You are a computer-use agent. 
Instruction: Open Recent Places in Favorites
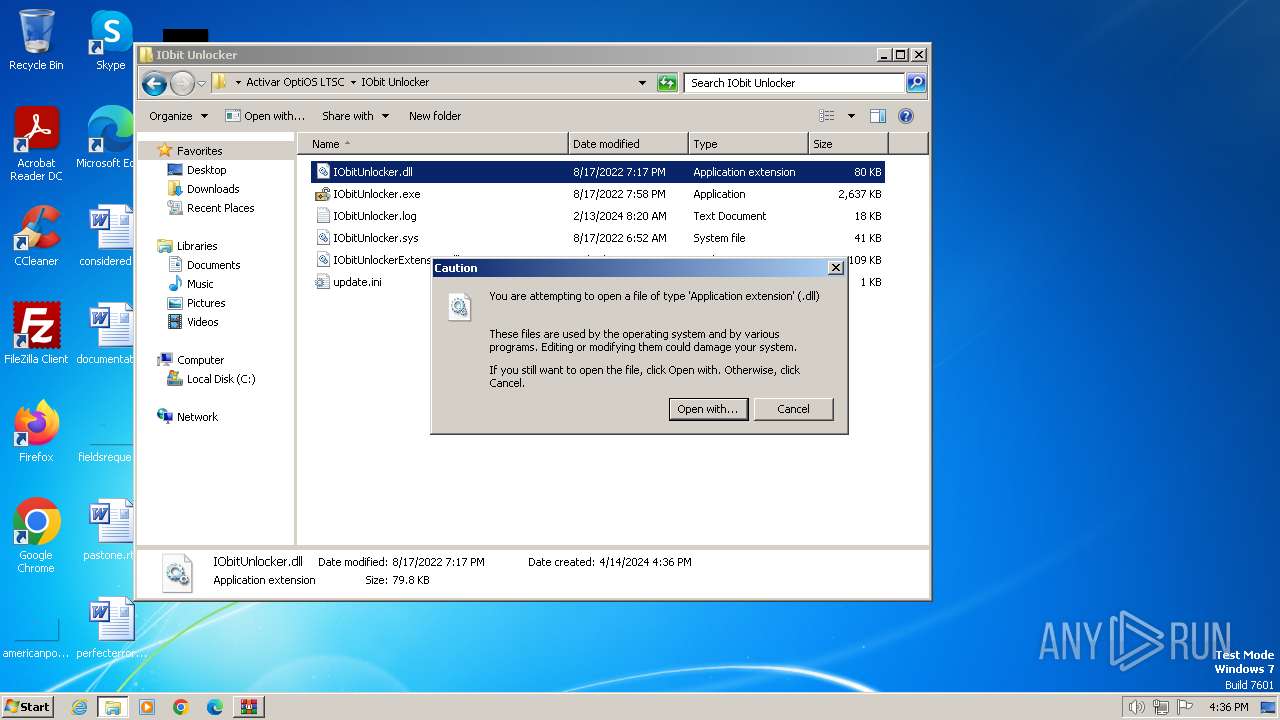coord(220,208)
